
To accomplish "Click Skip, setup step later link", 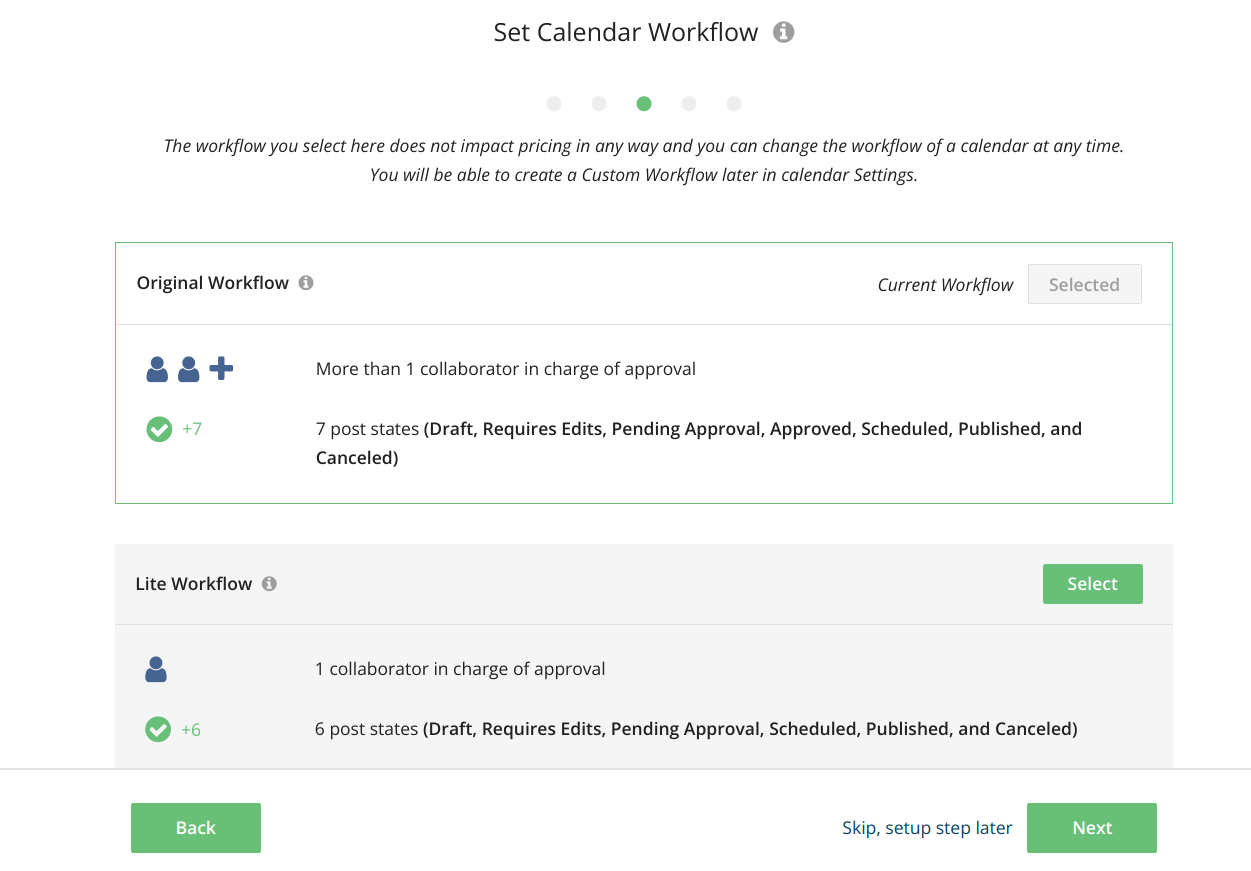I will pyautogui.click(x=927, y=828).
